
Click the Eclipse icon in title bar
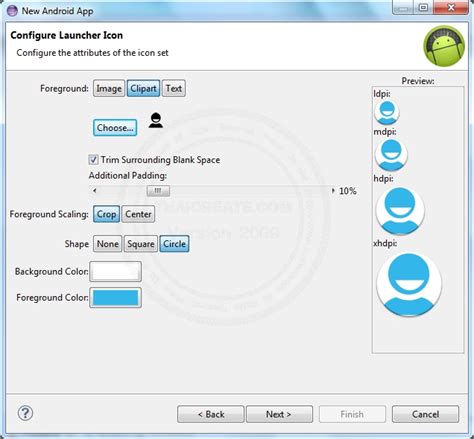[12, 11]
